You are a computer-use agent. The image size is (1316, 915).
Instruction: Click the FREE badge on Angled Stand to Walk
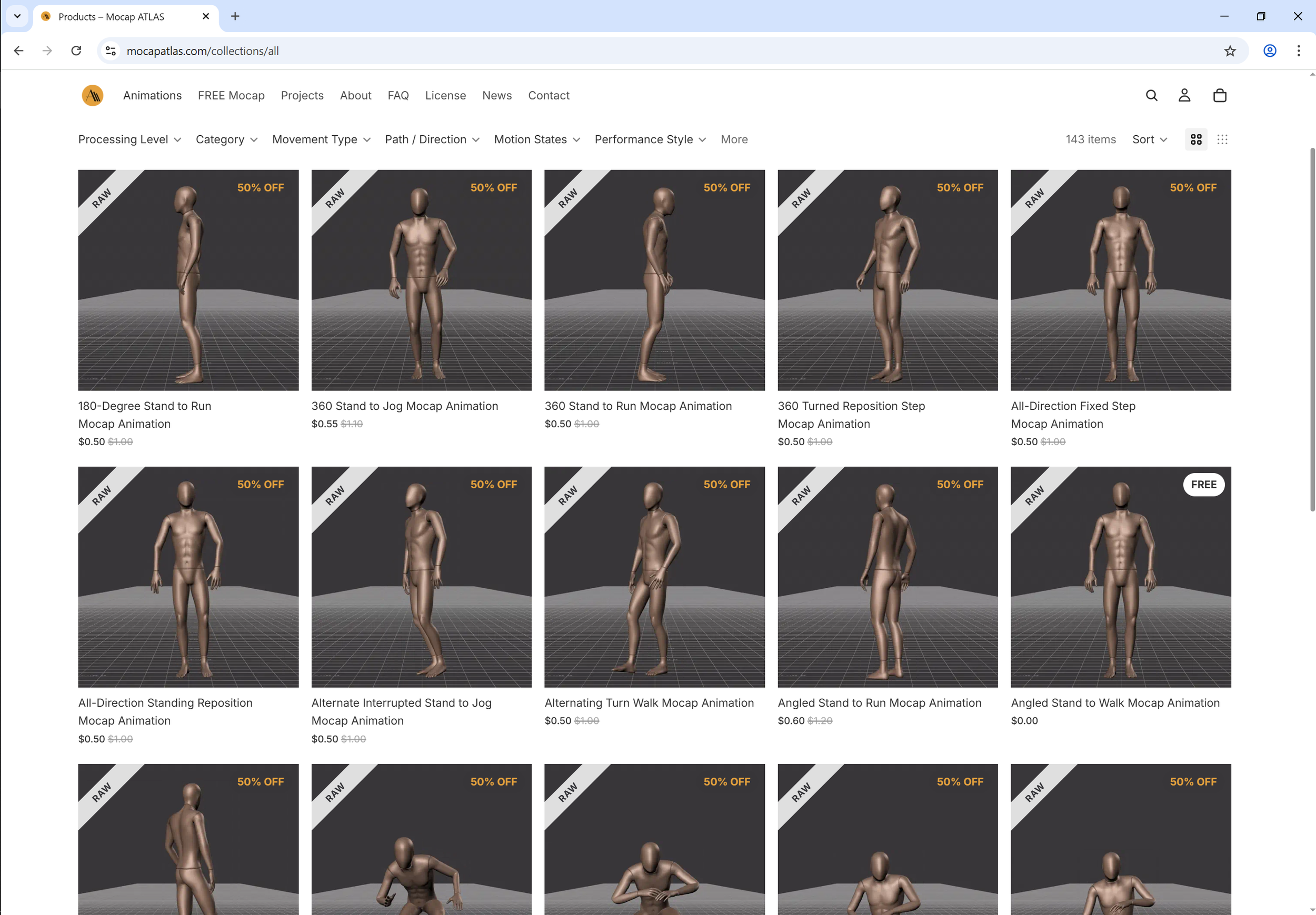click(x=1203, y=484)
